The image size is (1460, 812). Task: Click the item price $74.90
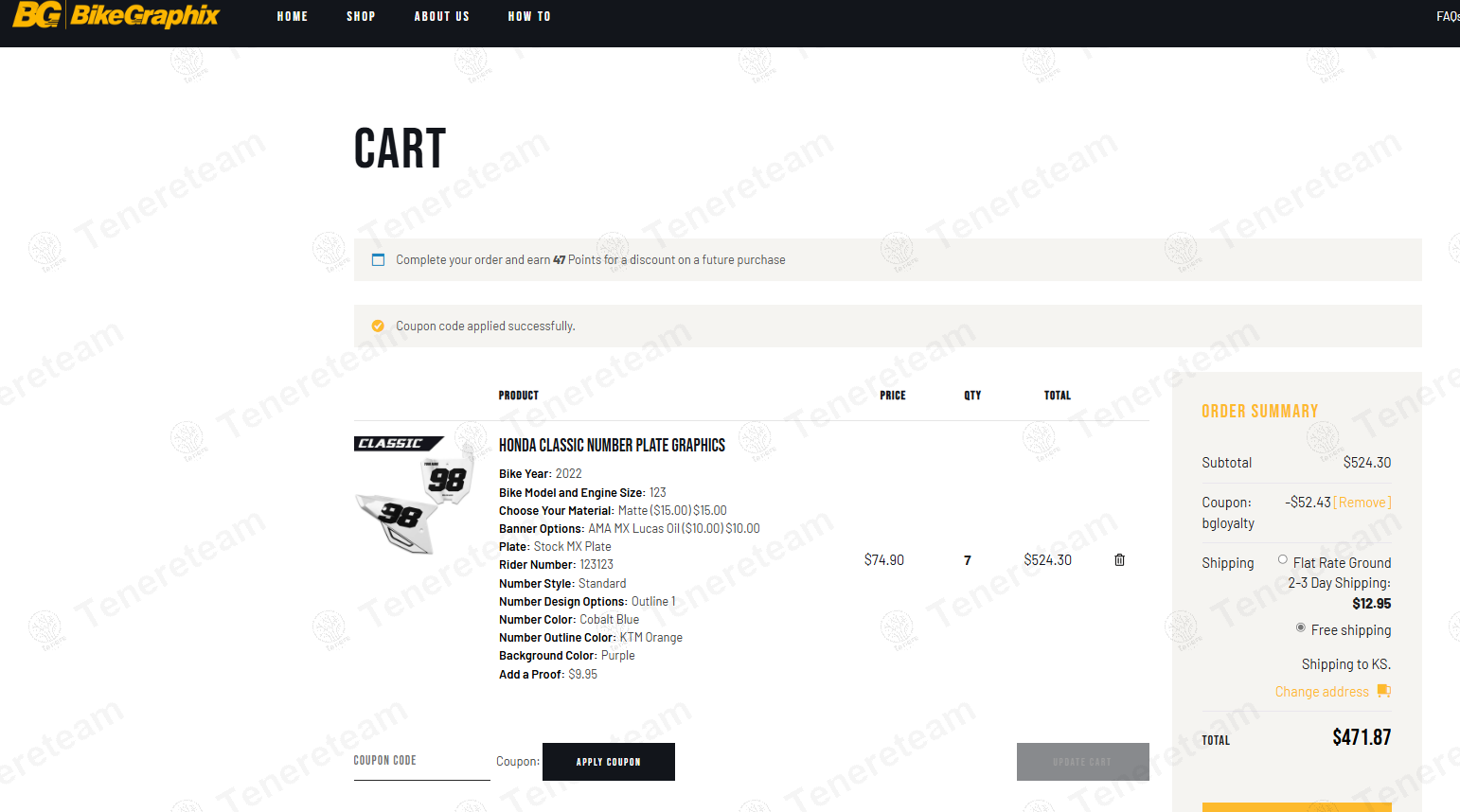pos(884,560)
